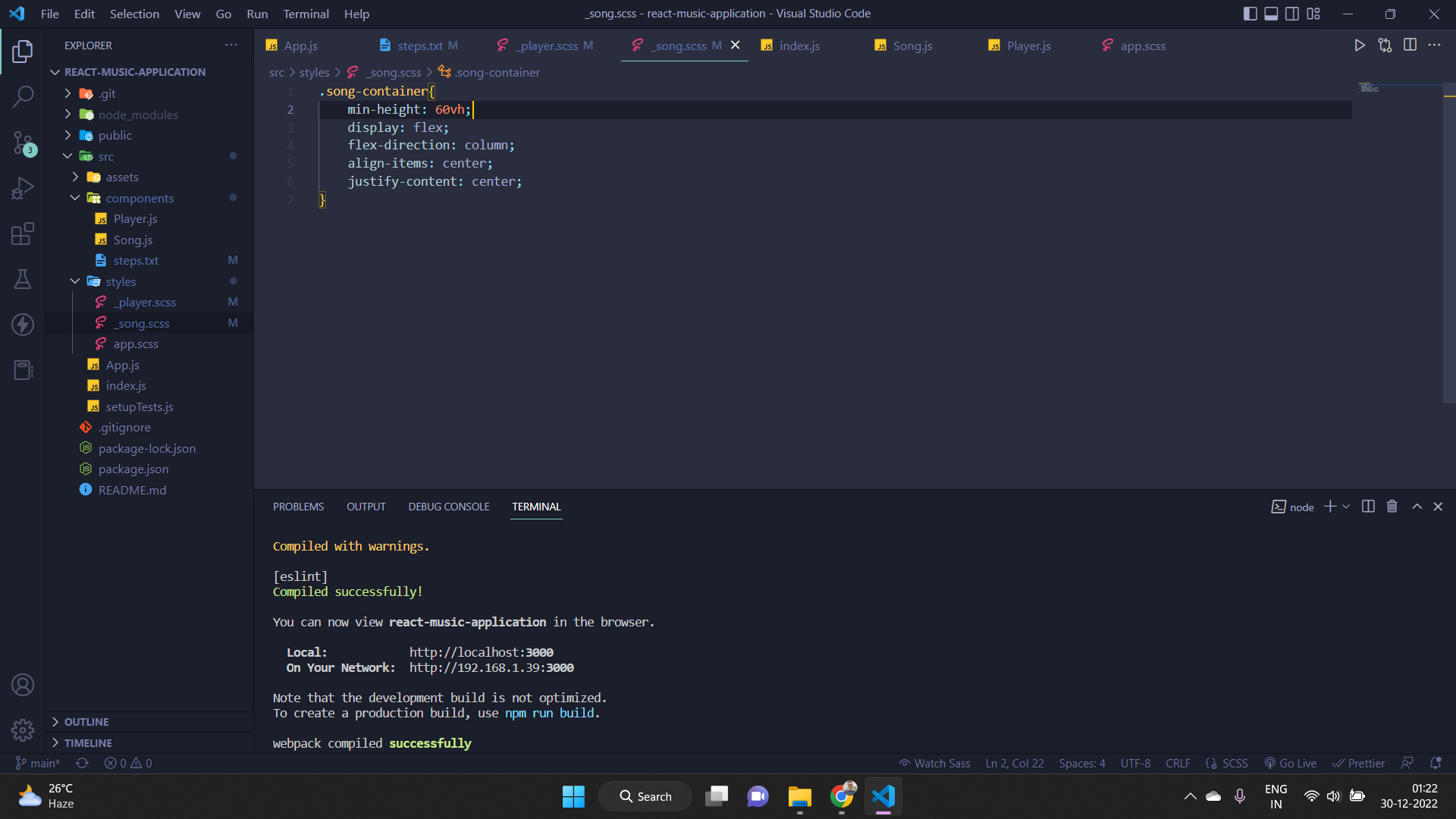Image resolution: width=1456 pixels, height=819 pixels.
Task: Open the http://localhost:3000 link
Action: [x=481, y=652]
